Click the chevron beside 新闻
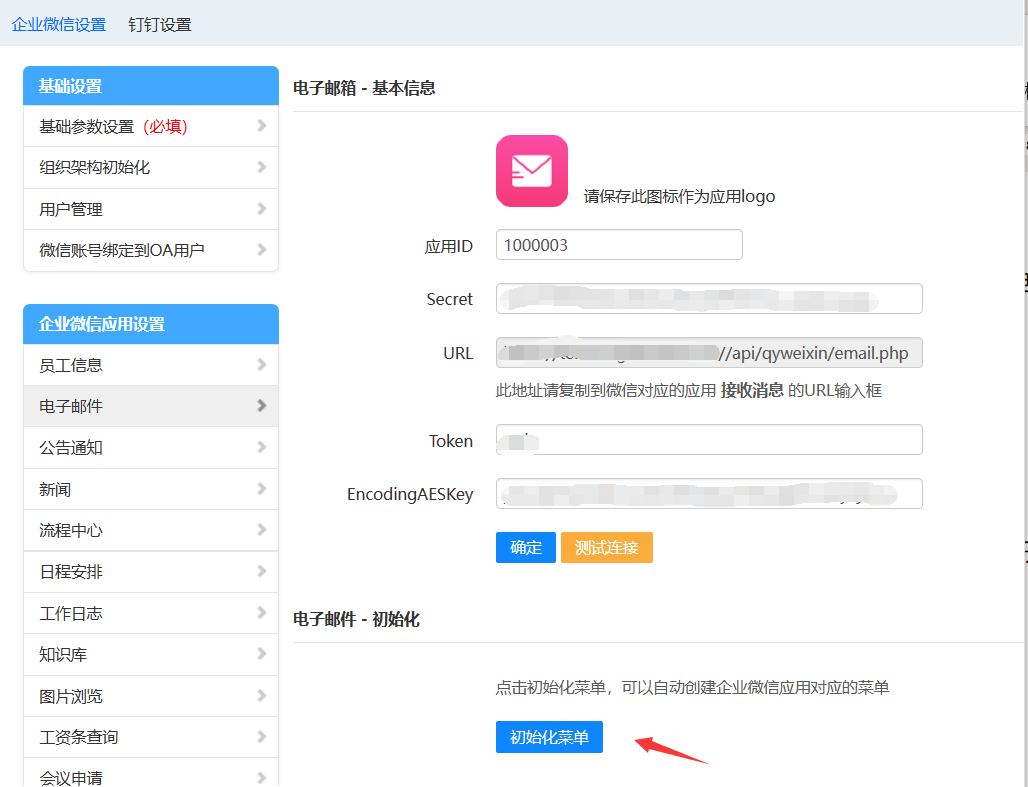The height and width of the screenshot is (787, 1028). [x=262, y=489]
